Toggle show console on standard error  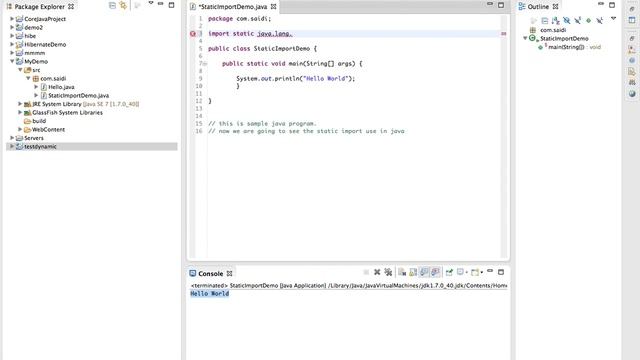click(x=436, y=272)
